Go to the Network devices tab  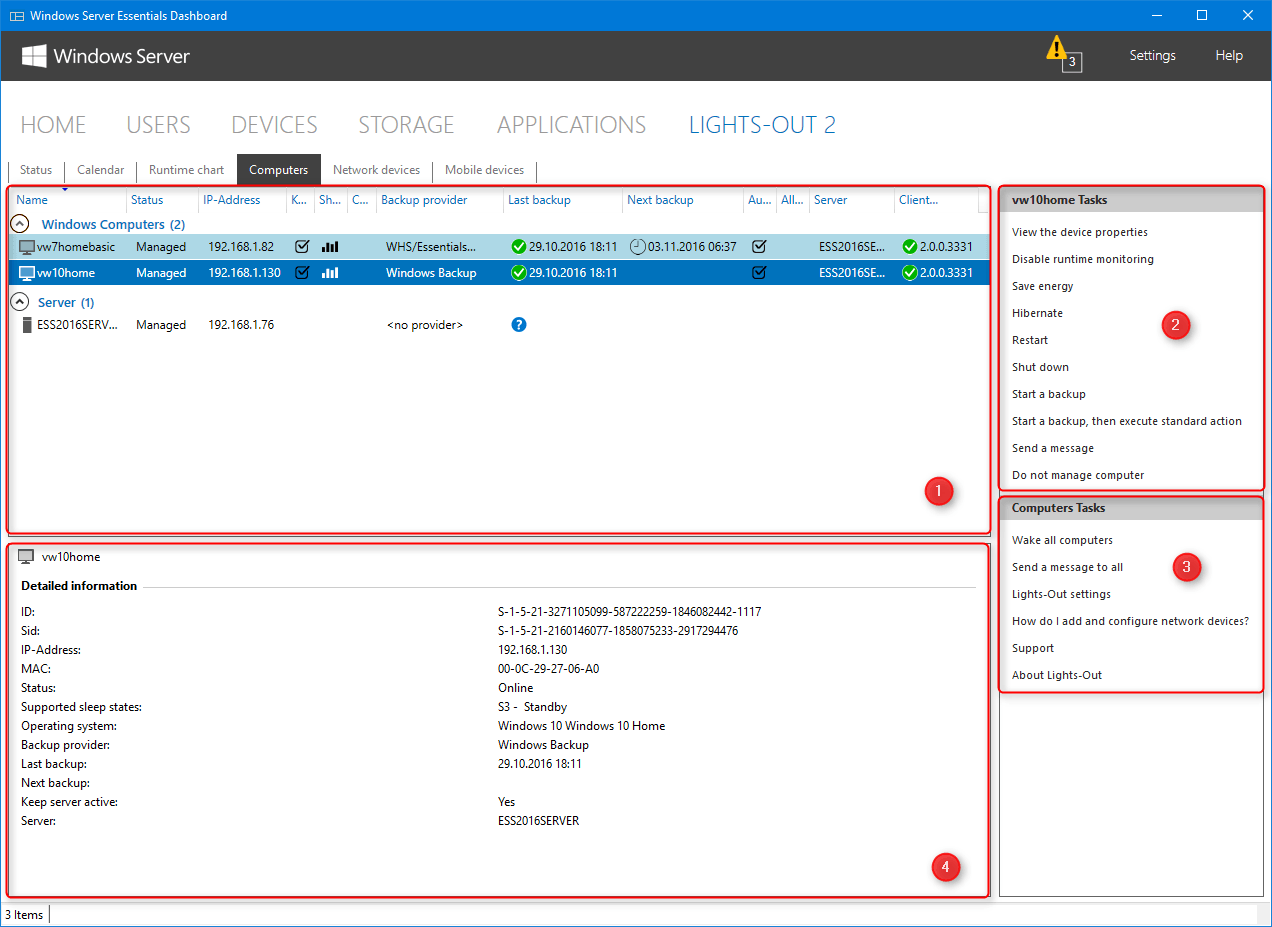377,170
